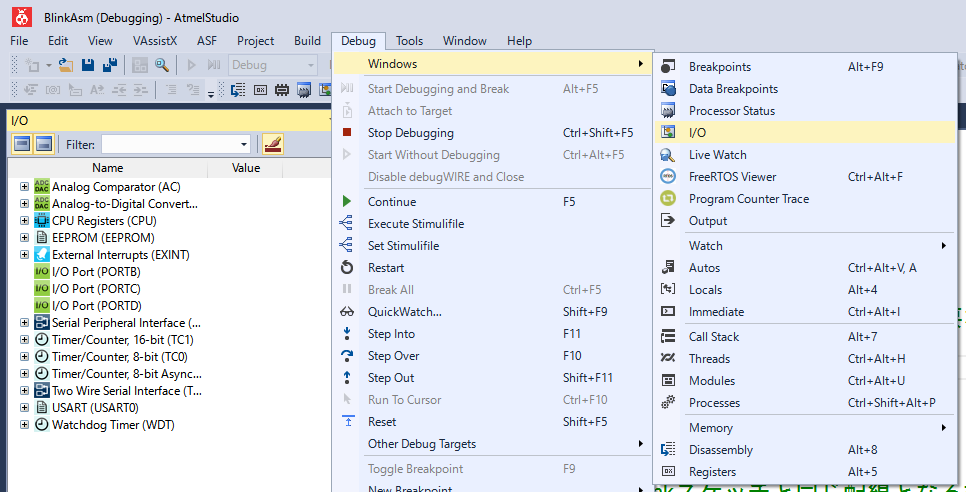The image size is (966, 492).
Task: Select I/O Port (PORTC) in tree
Action: coord(97,288)
